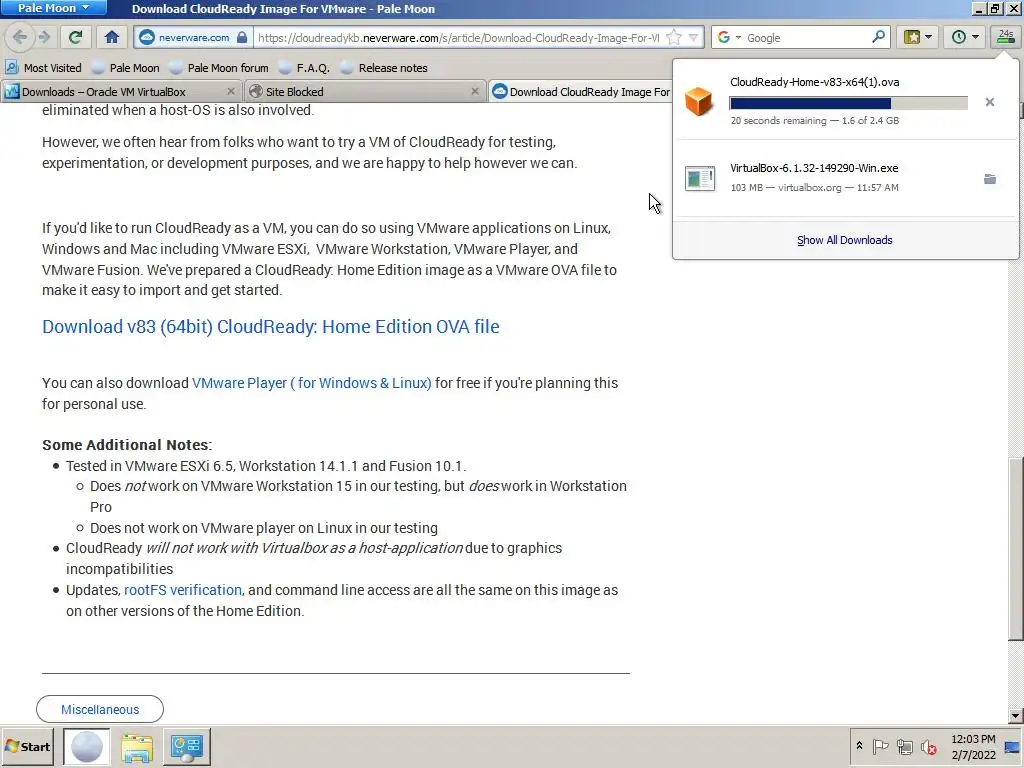Click the orange ova file icon
1024x768 pixels.
point(699,102)
